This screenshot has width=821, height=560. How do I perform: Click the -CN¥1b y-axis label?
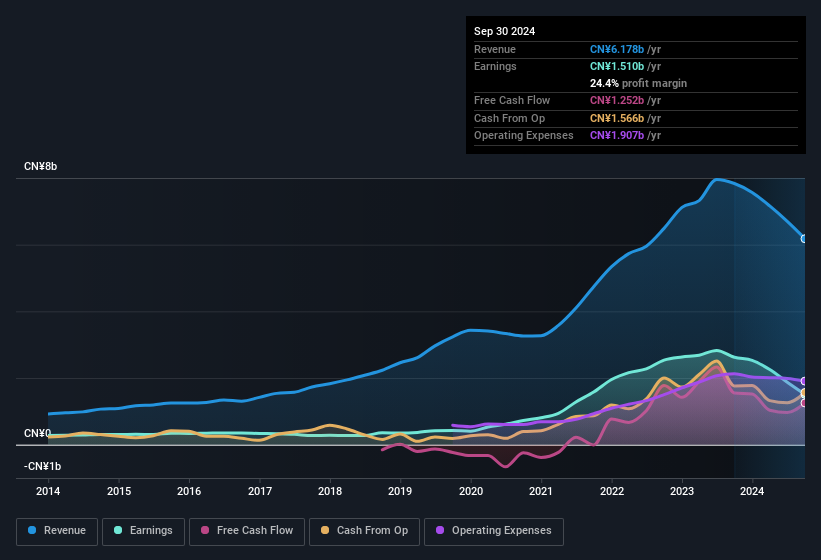pos(42,466)
